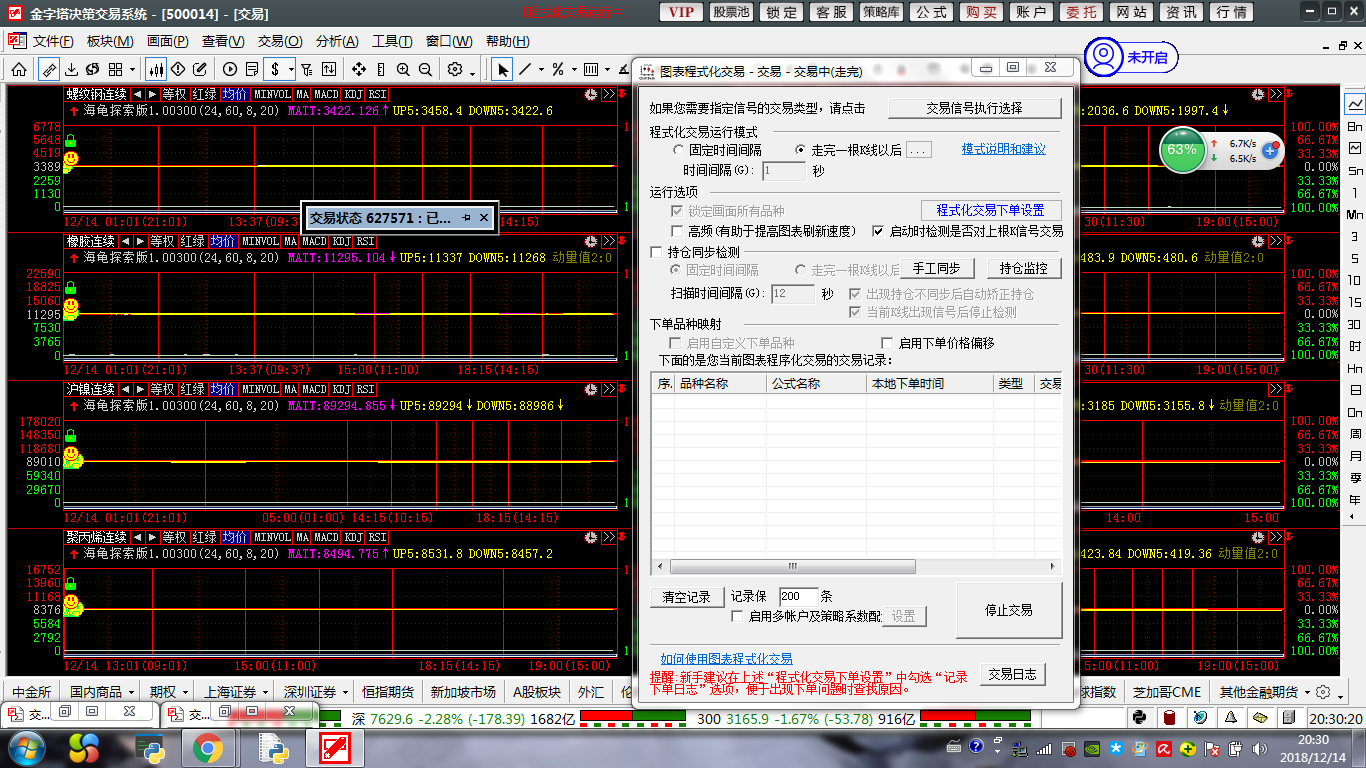Click the download icon in the toolbar
Image resolution: width=1366 pixels, height=768 pixels.
(x=71, y=69)
